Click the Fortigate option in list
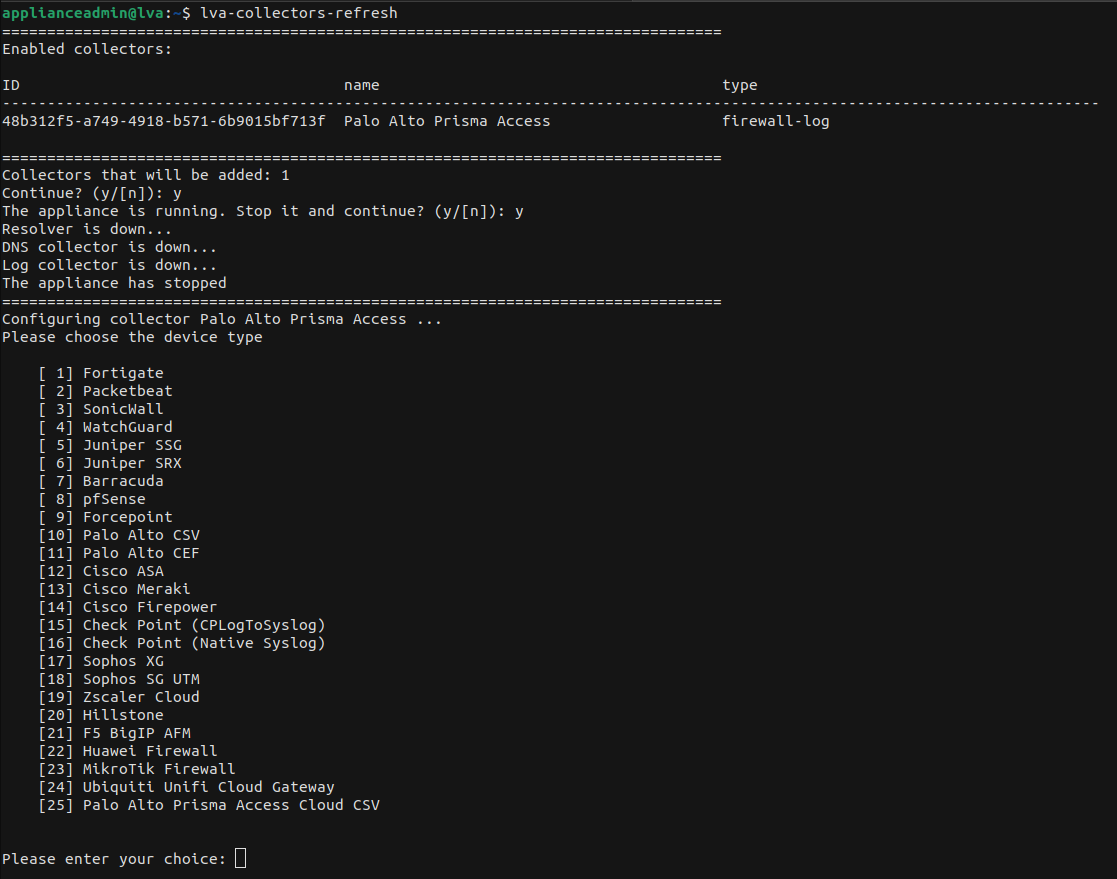Screen dimensions: 1117x879 [x=123, y=373]
